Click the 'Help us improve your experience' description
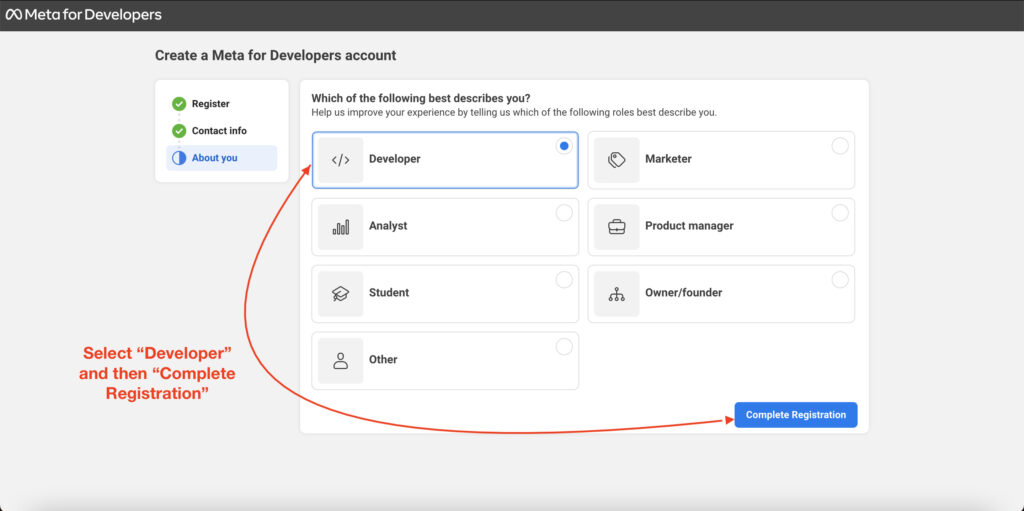The width and height of the screenshot is (1024, 511). pyautogui.click(x=514, y=112)
